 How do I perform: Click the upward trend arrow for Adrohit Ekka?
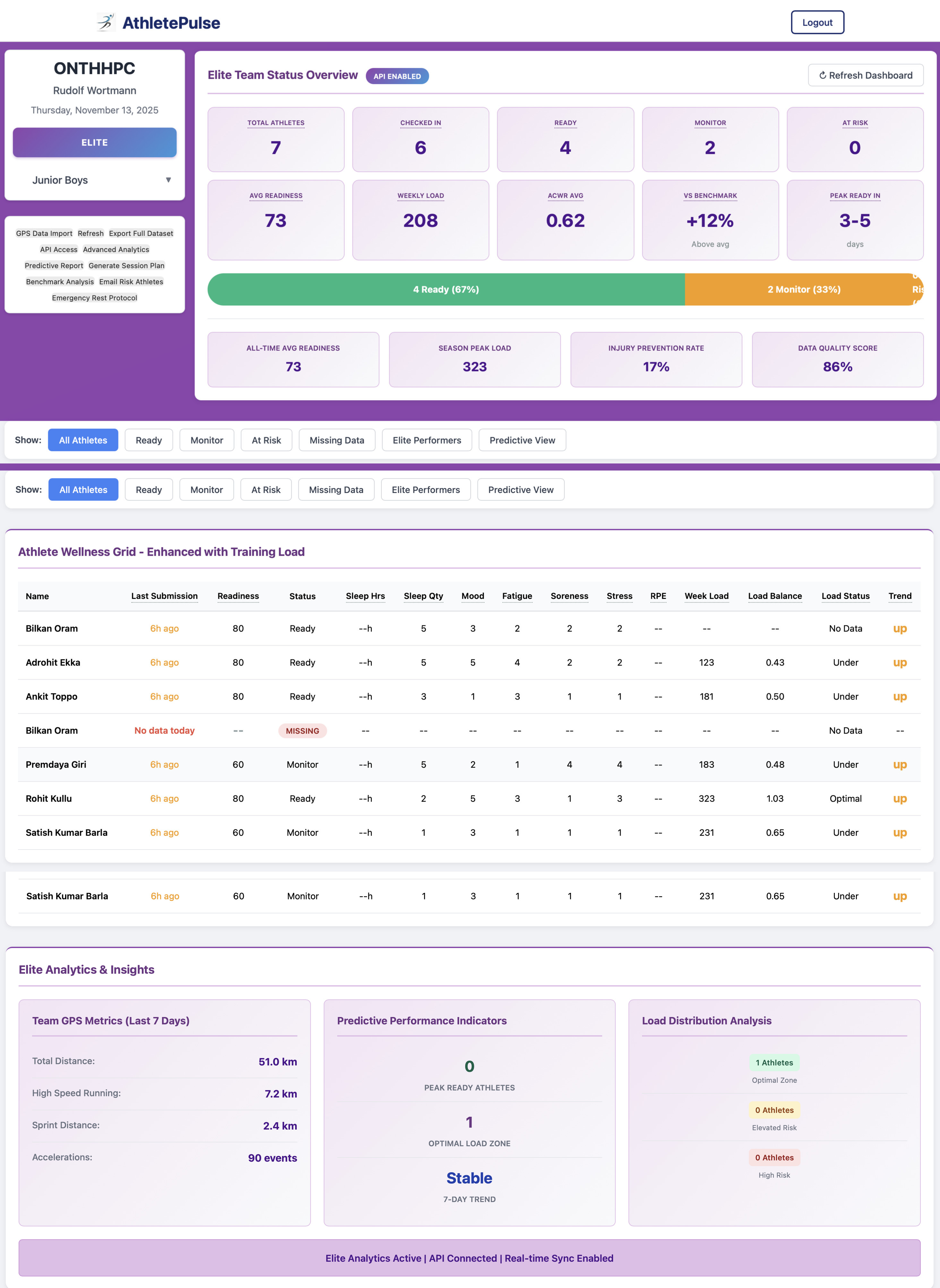900,662
